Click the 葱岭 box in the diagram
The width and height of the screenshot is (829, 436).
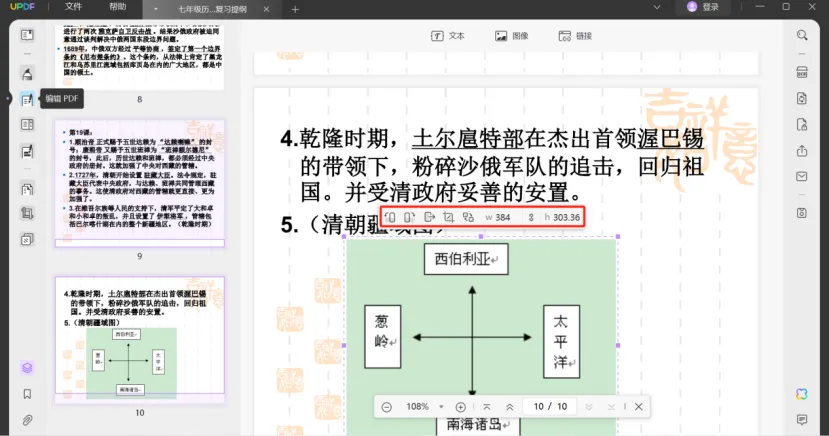coord(383,336)
